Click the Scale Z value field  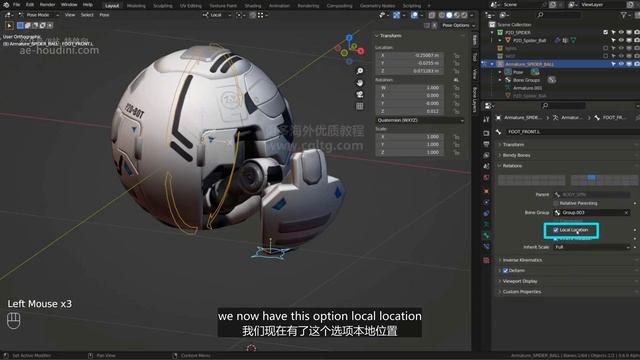pos(409,152)
